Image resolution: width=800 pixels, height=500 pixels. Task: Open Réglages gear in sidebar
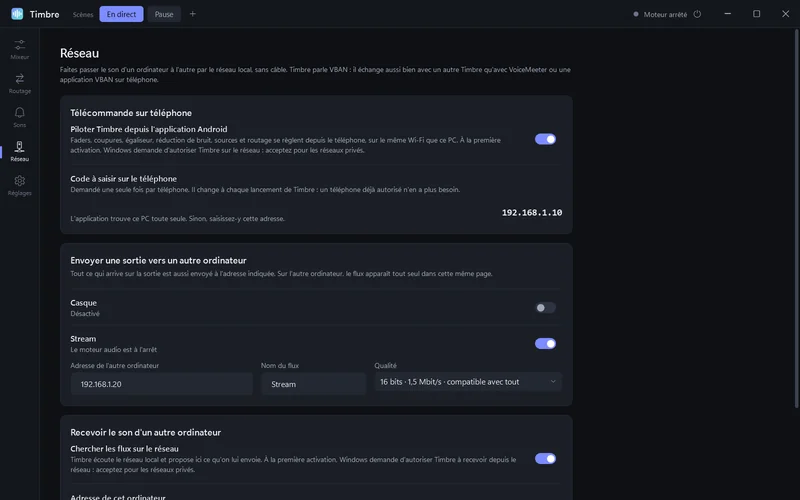click(19, 186)
